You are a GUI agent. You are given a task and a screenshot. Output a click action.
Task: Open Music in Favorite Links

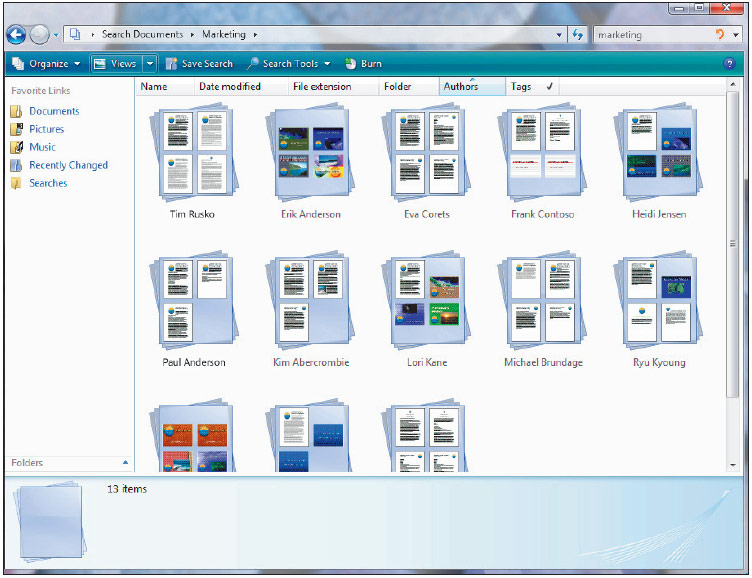point(42,147)
